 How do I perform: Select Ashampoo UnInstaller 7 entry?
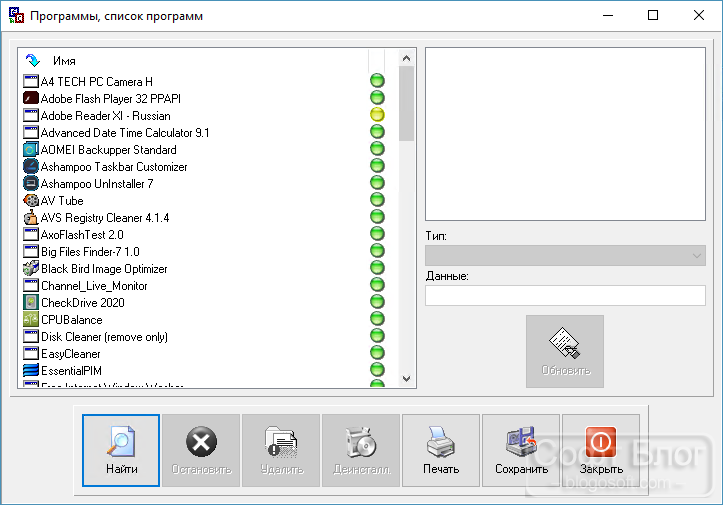pyautogui.click(x=97, y=184)
